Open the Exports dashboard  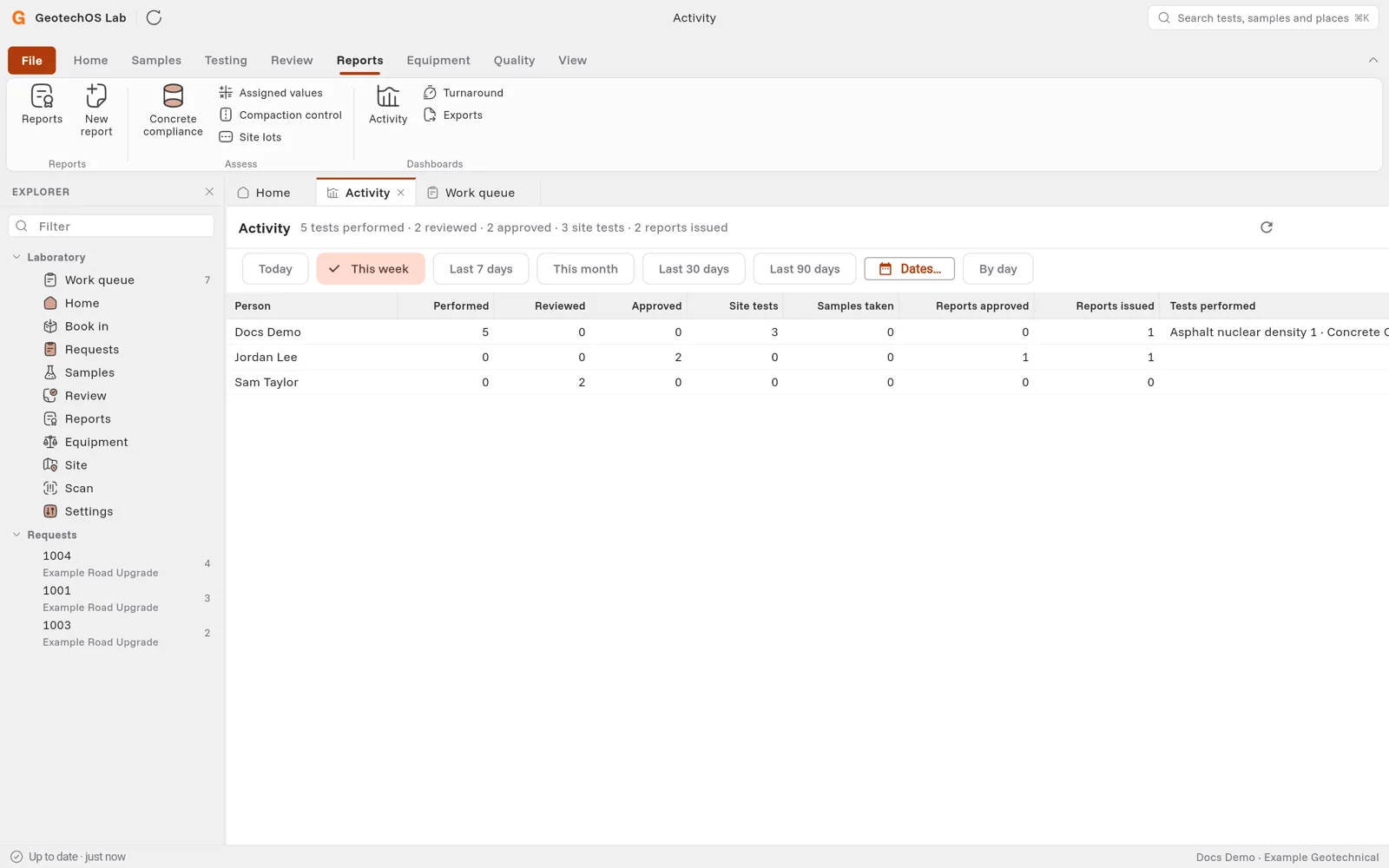click(x=452, y=115)
